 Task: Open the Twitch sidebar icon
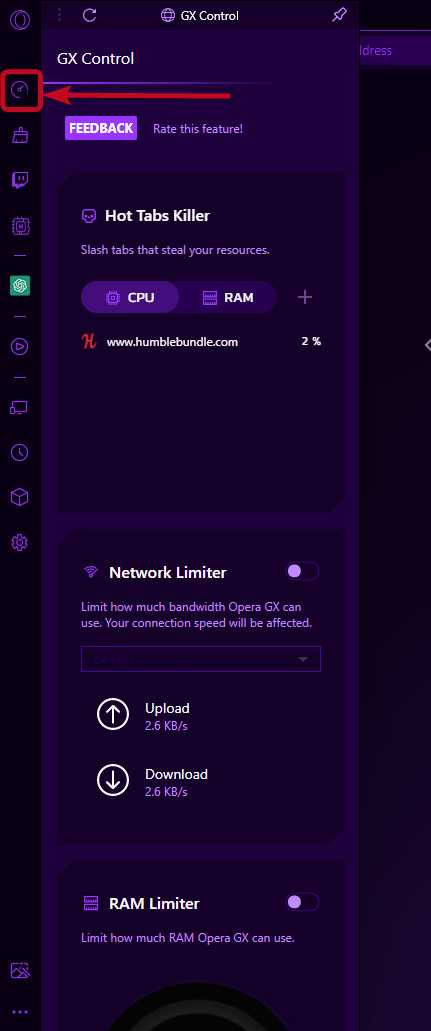pyautogui.click(x=20, y=180)
